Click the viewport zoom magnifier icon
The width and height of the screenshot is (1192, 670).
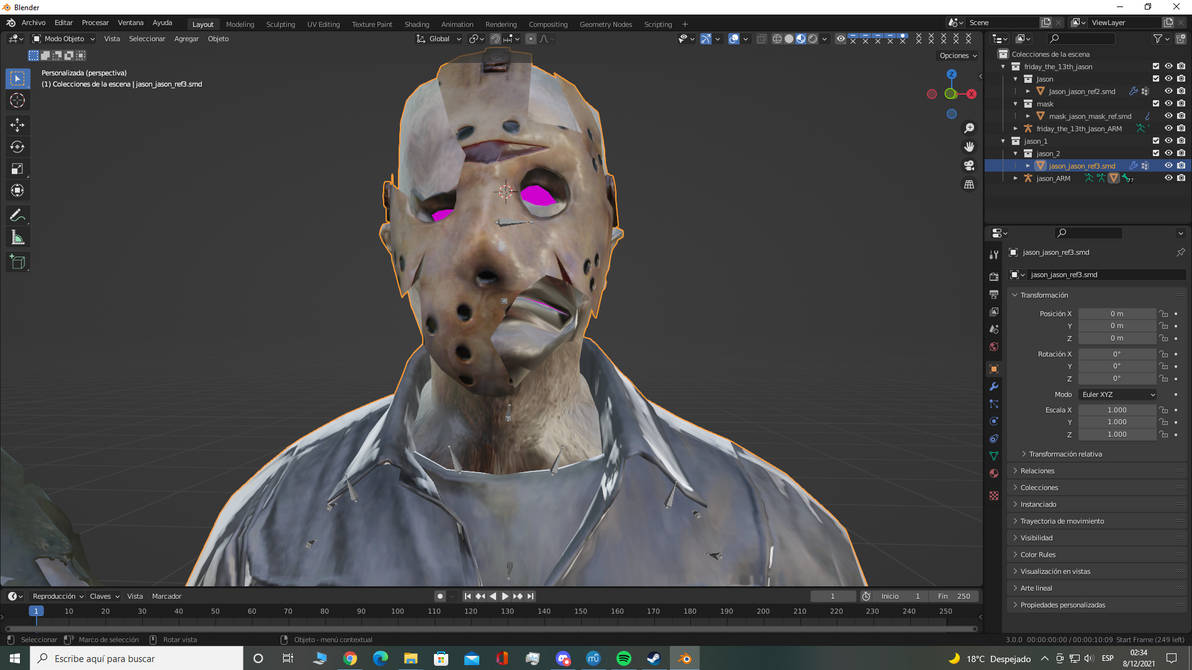968,129
